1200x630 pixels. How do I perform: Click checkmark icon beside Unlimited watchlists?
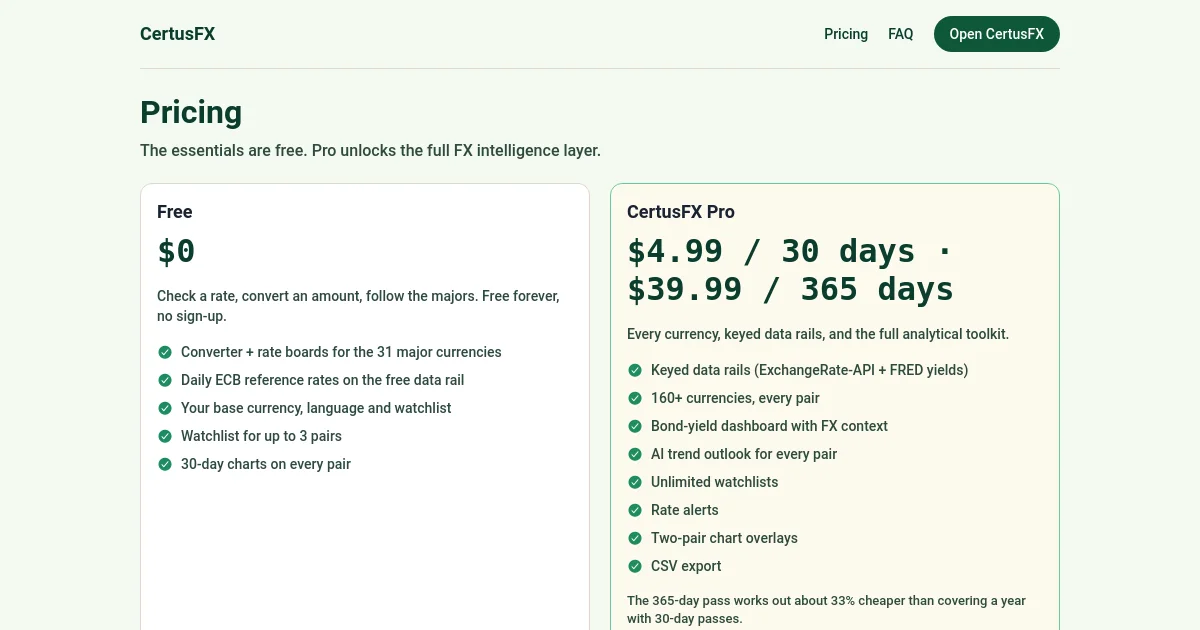point(635,482)
